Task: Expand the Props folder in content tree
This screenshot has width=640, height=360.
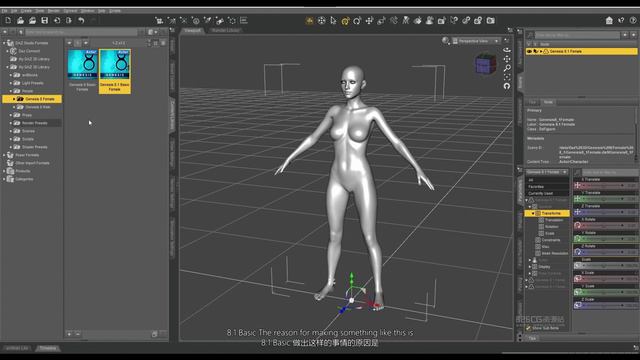Action: coord(11,115)
